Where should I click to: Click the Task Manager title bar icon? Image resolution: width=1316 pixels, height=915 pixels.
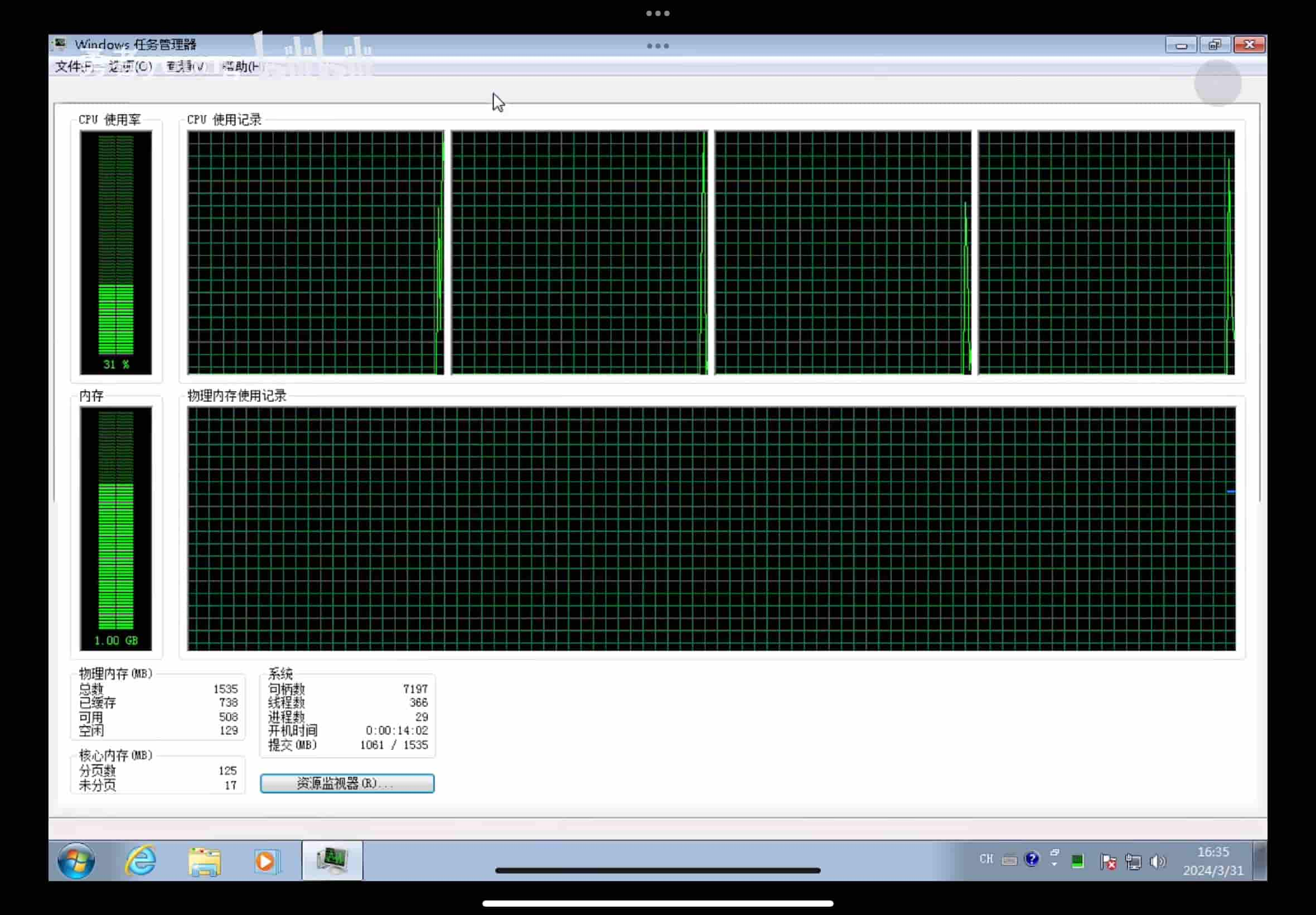60,44
